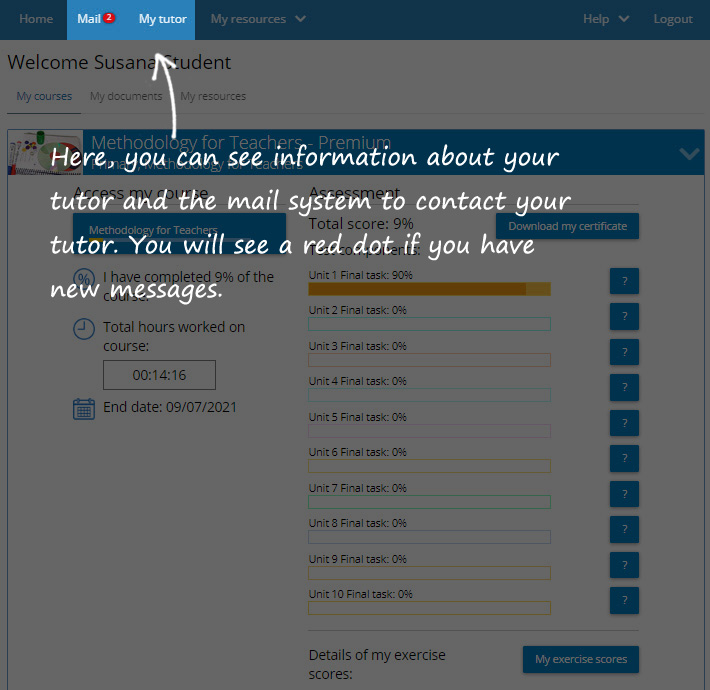Expand the My resources dropdown in navbar
The image size is (710, 690).
click(x=258, y=19)
